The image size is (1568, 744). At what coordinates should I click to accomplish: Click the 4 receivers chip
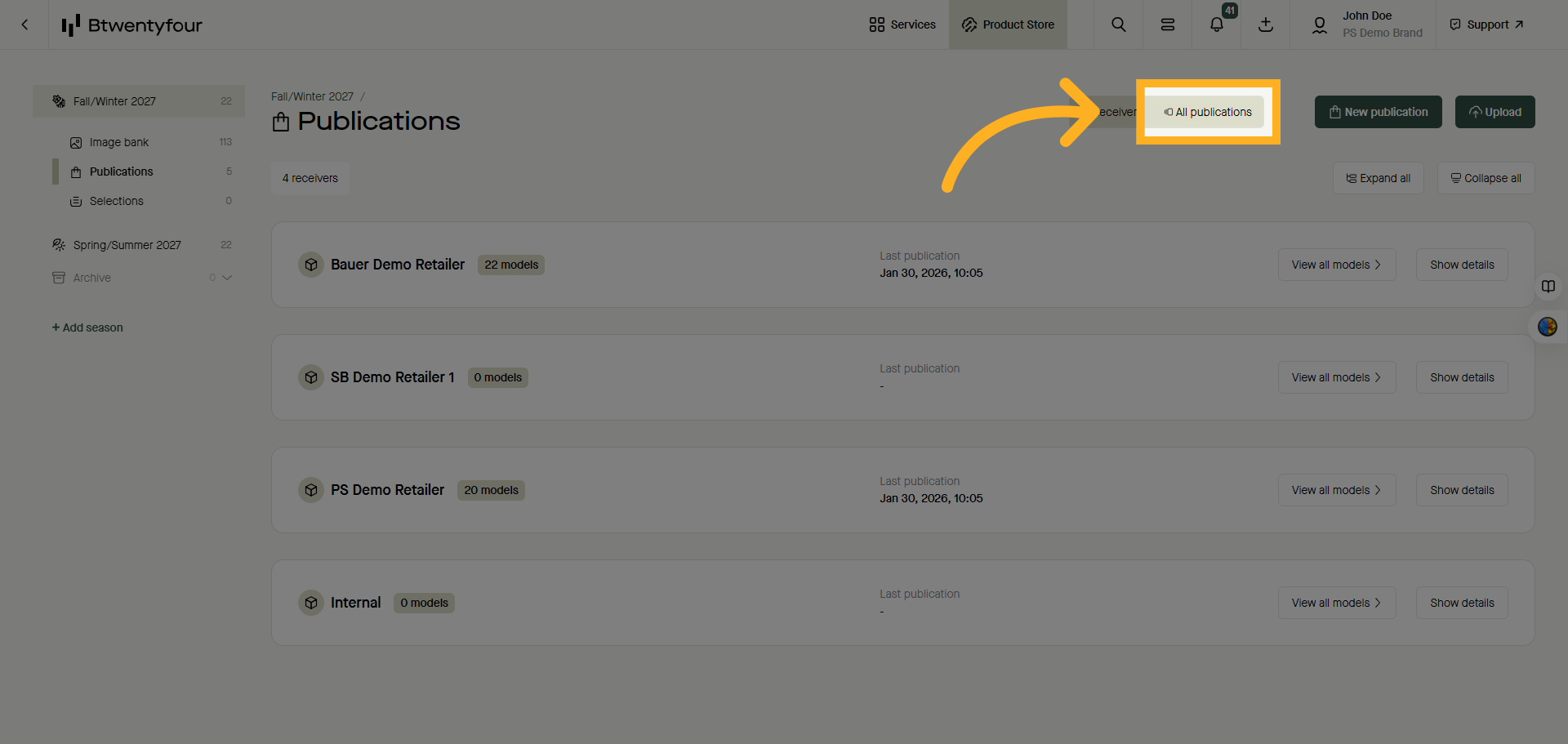310,177
